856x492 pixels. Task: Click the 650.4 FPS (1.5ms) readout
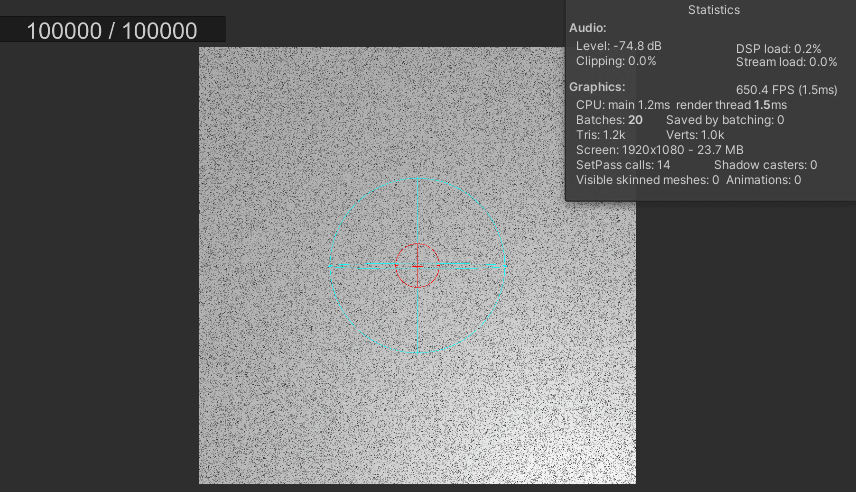tap(786, 90)
